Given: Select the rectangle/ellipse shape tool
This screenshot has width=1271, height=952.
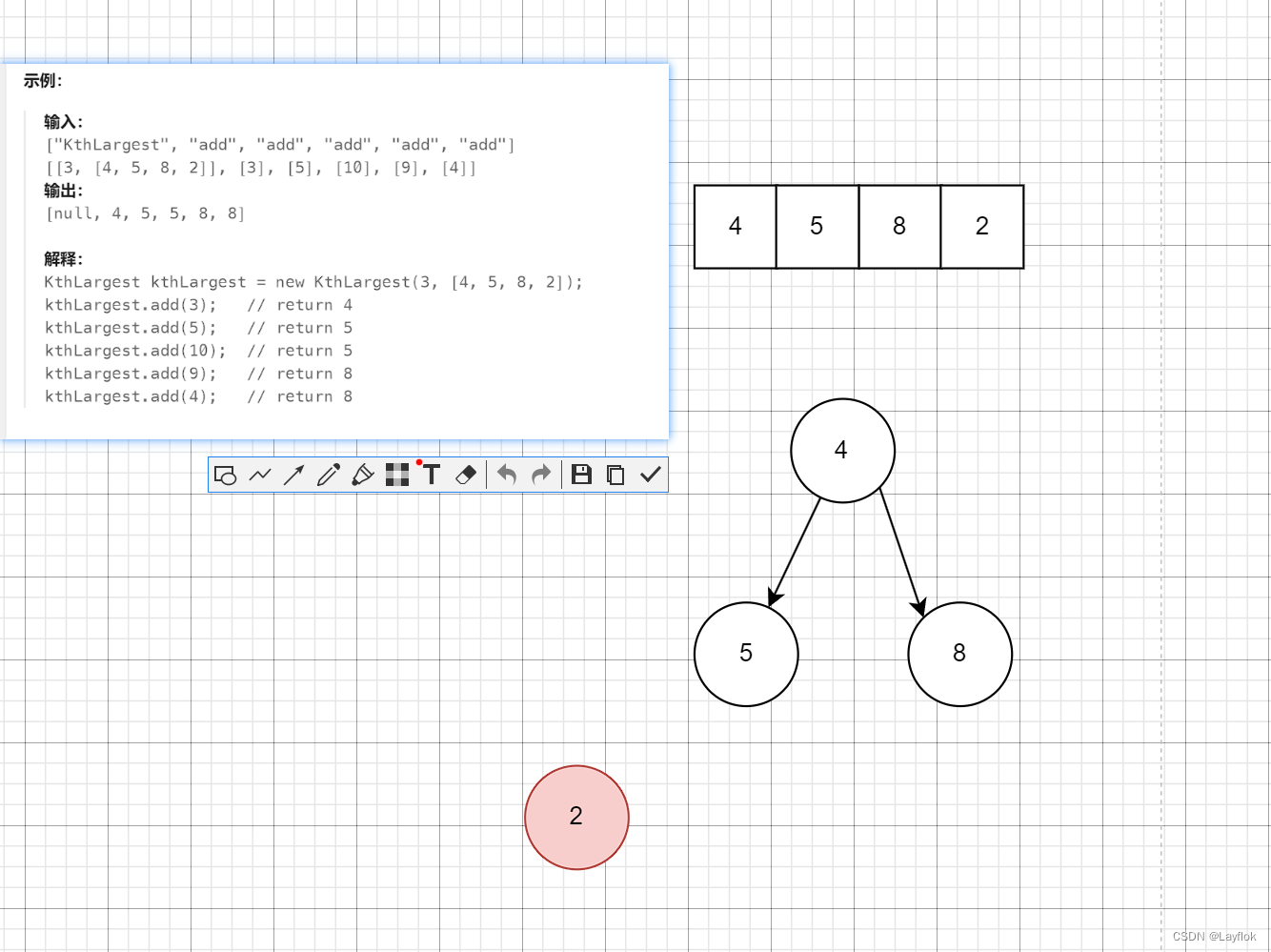Looking at the screenshot, I should coord(226,475).
